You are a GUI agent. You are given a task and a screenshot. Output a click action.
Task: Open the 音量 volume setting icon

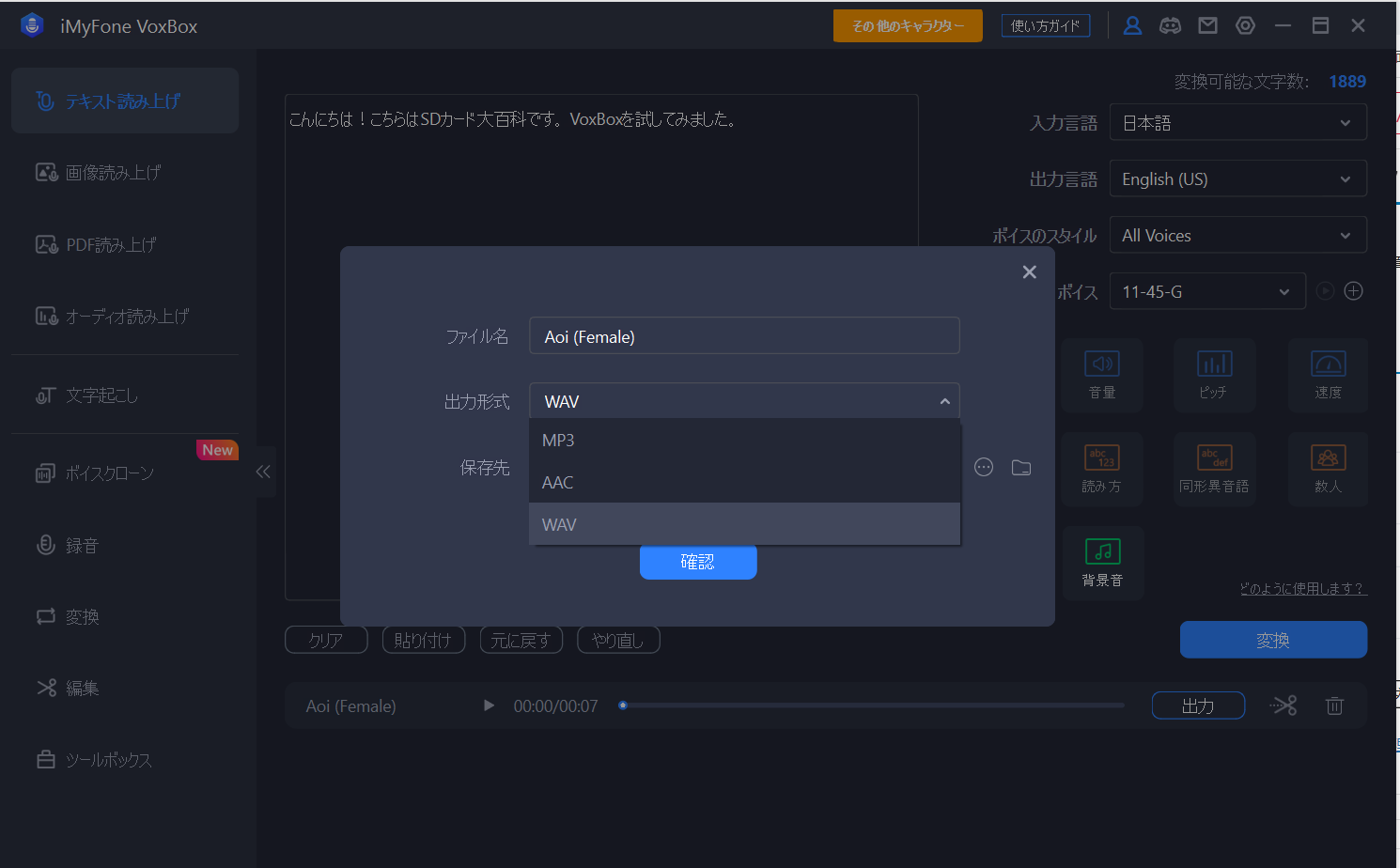pyautogui.click(x=1101, y=375)
